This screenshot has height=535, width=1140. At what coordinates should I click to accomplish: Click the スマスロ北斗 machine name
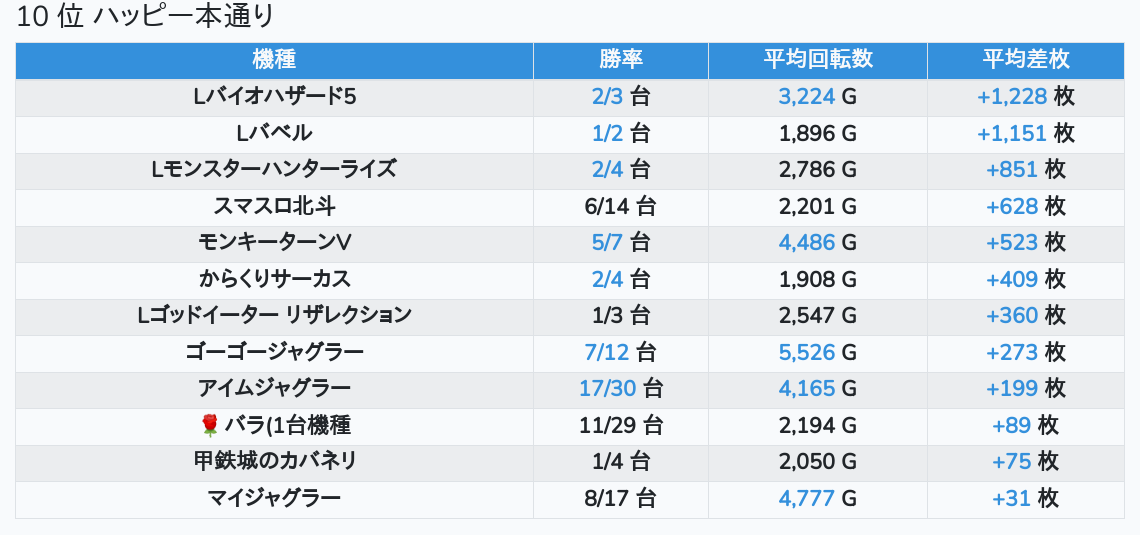pos(274,206)
